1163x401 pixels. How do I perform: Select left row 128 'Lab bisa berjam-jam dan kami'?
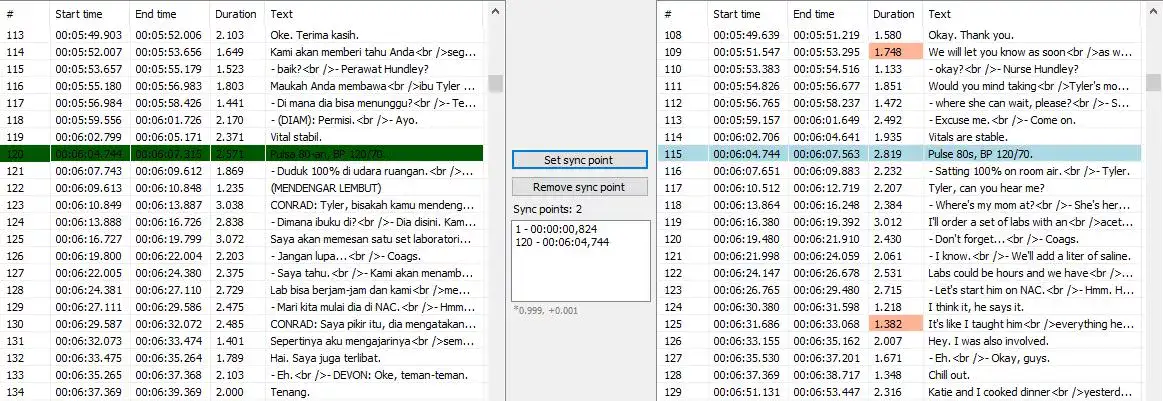243,290
